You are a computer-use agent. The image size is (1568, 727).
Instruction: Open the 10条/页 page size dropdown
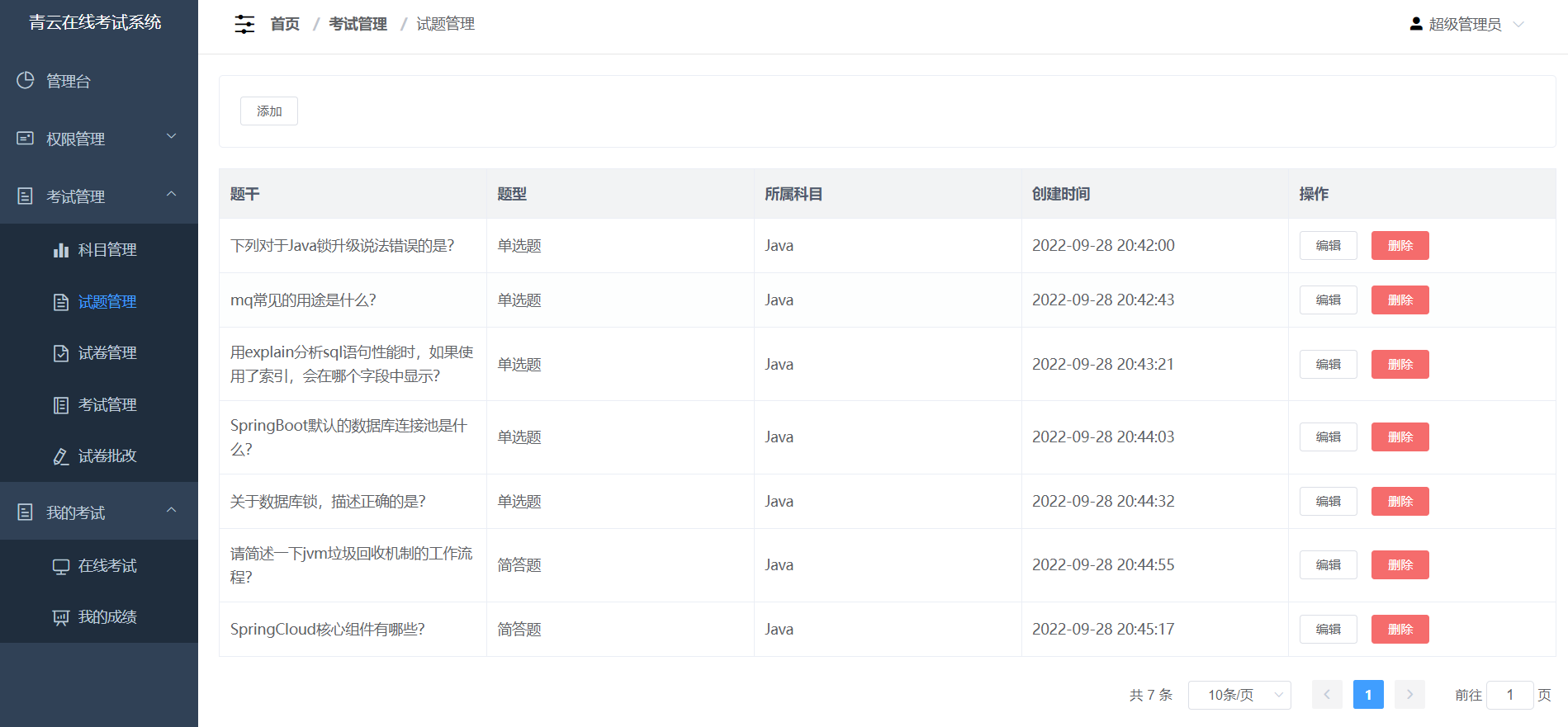coord(1239,695)
